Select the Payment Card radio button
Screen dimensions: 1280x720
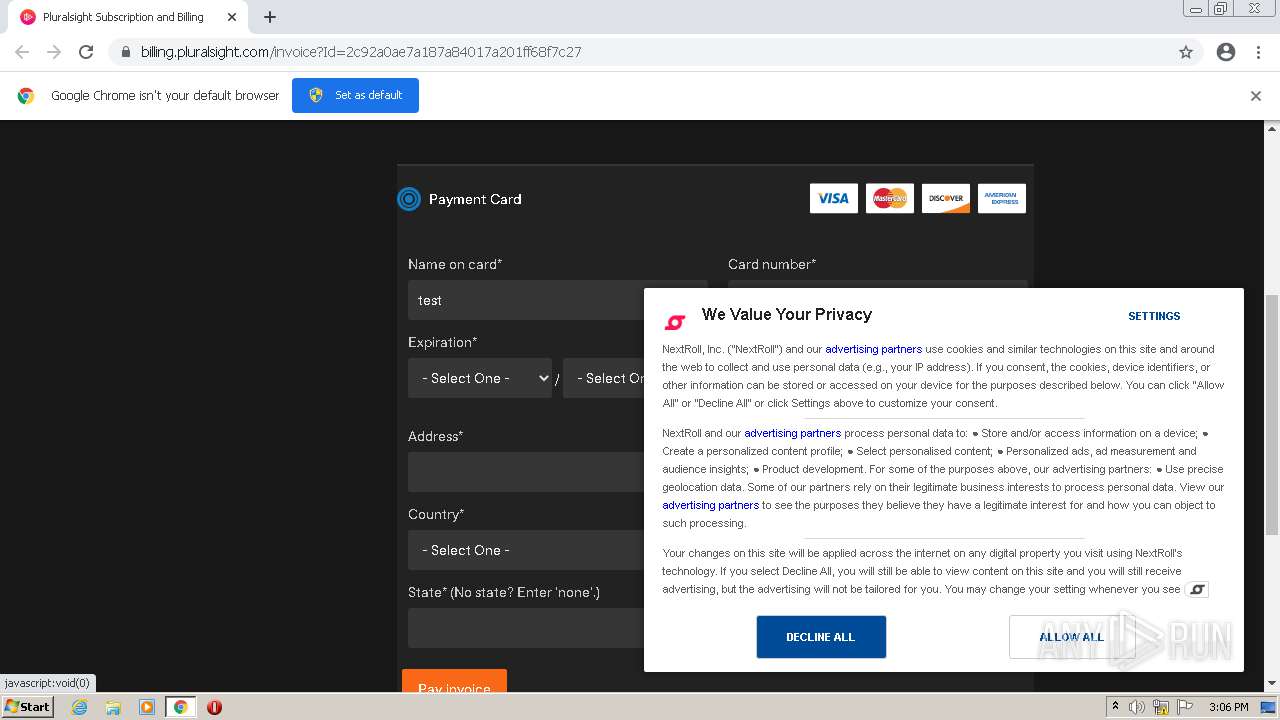(x=409, y=199)
